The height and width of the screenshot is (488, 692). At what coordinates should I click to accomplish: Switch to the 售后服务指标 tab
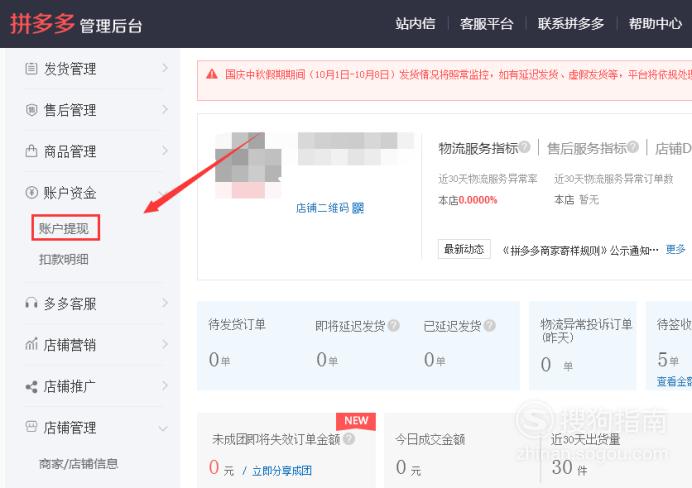click(x=587, y=149)
